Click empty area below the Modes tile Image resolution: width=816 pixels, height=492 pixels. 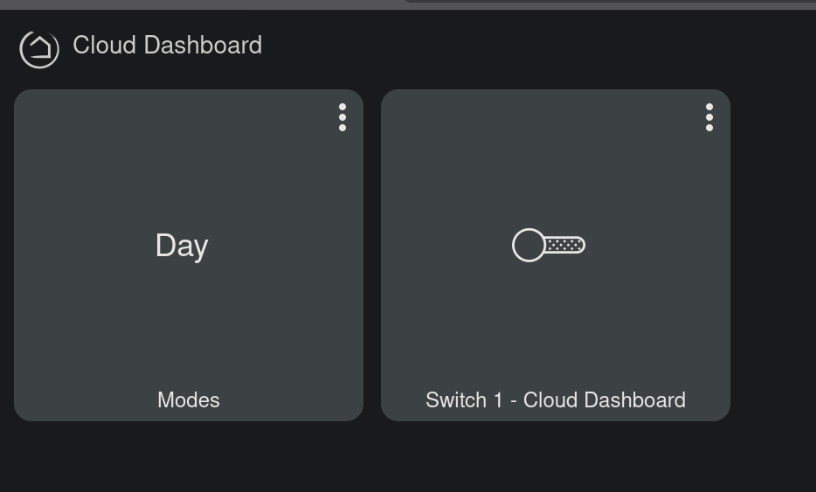tap(188, 455)
